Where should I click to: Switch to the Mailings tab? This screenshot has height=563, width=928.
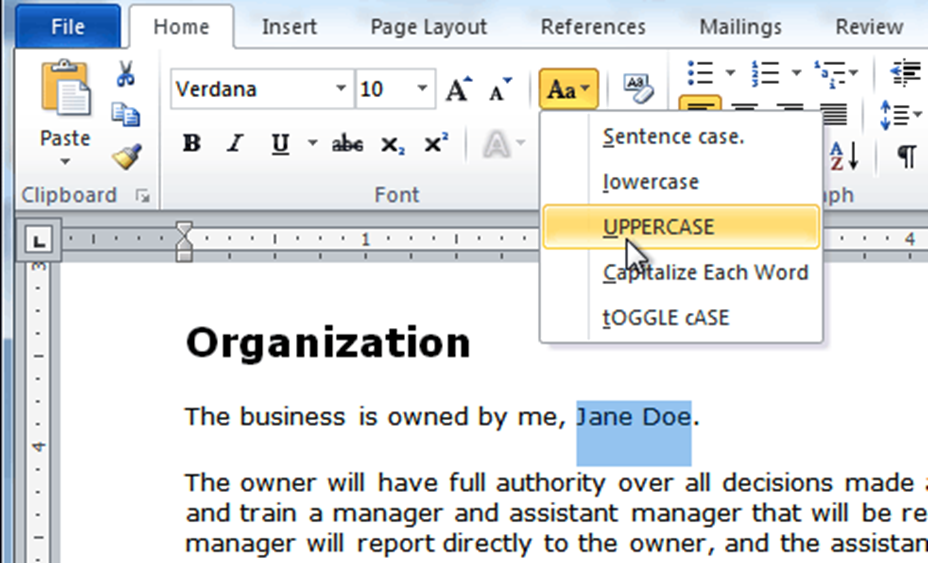[740, 27]
